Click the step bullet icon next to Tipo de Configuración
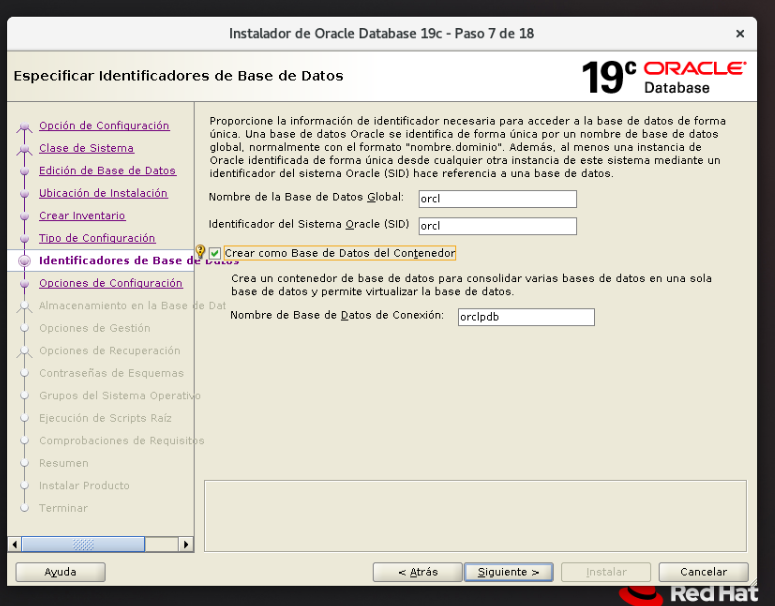 [x=24, y=239]
